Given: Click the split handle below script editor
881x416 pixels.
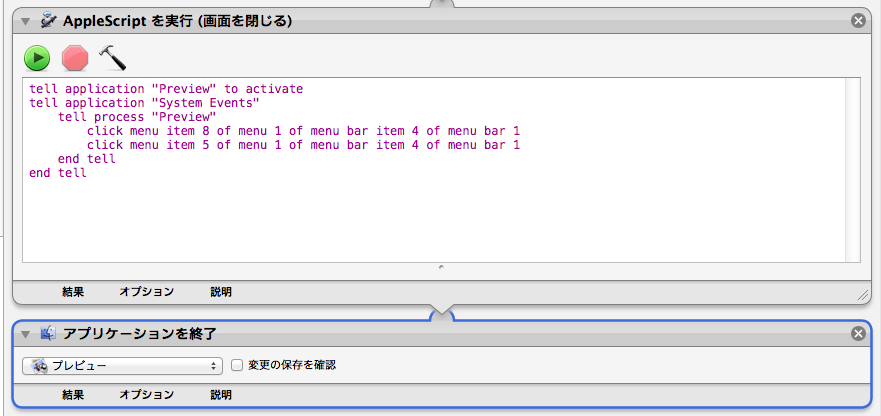Looking at the screenshot, I should (441, 268).
